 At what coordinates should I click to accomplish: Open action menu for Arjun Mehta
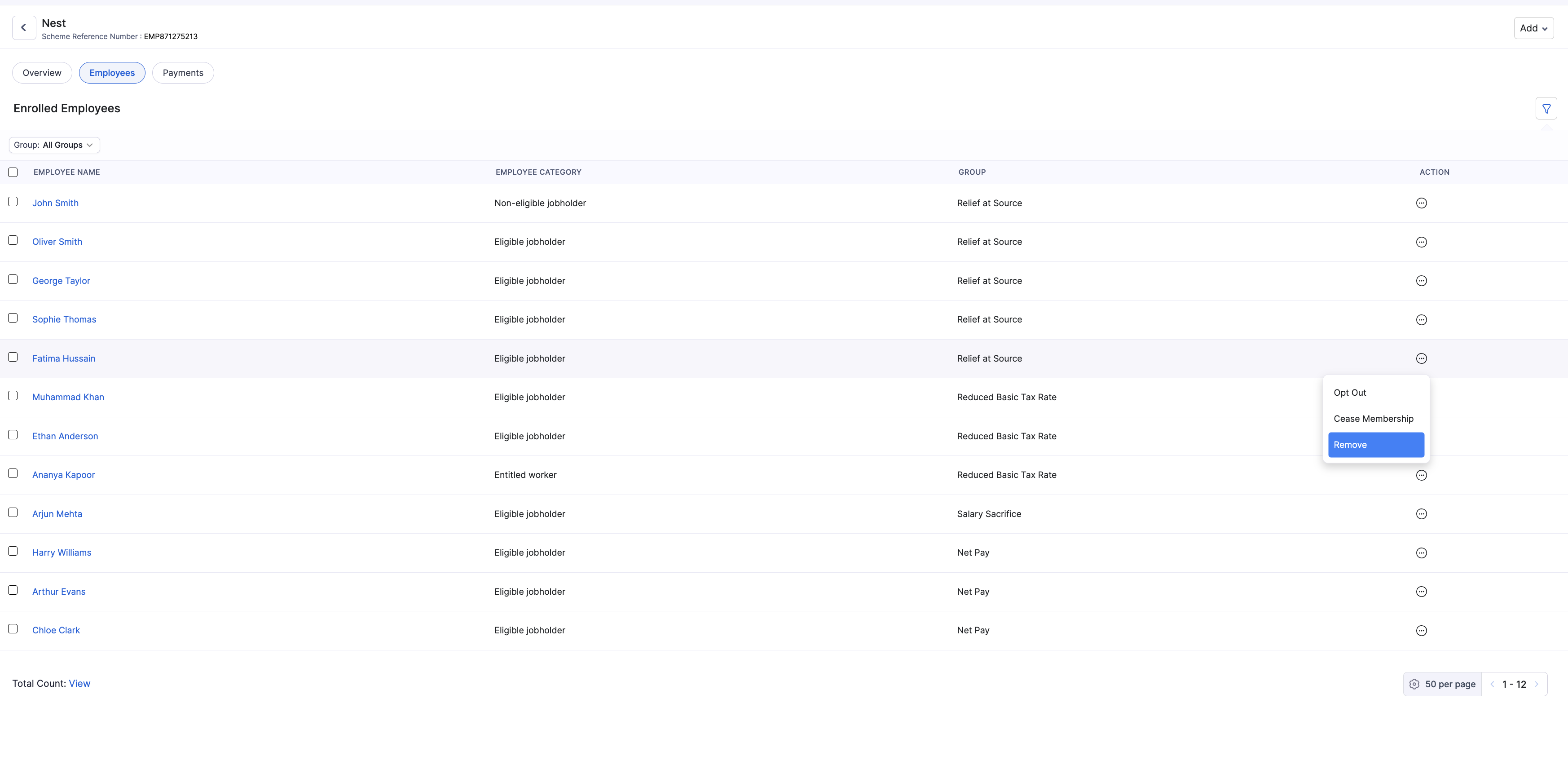tap(1421, 514)
